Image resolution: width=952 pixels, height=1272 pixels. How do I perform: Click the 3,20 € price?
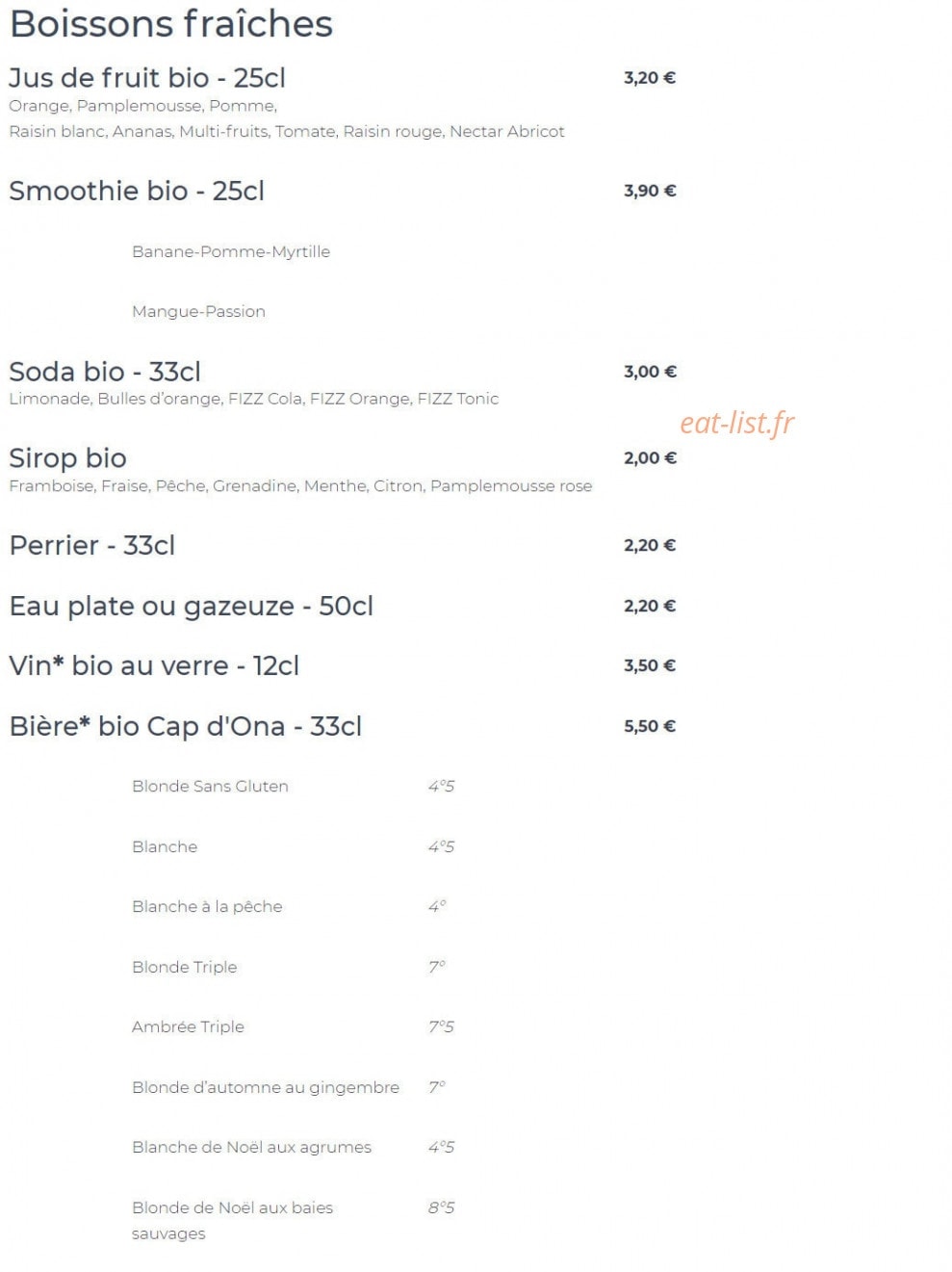pyautogui.click(x=650, y=78)
